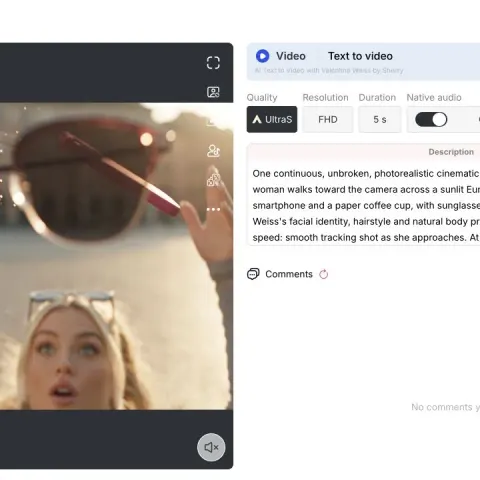Toggle the Native audio switch
The height and width of the screenshot is (480, 480).
431,119
